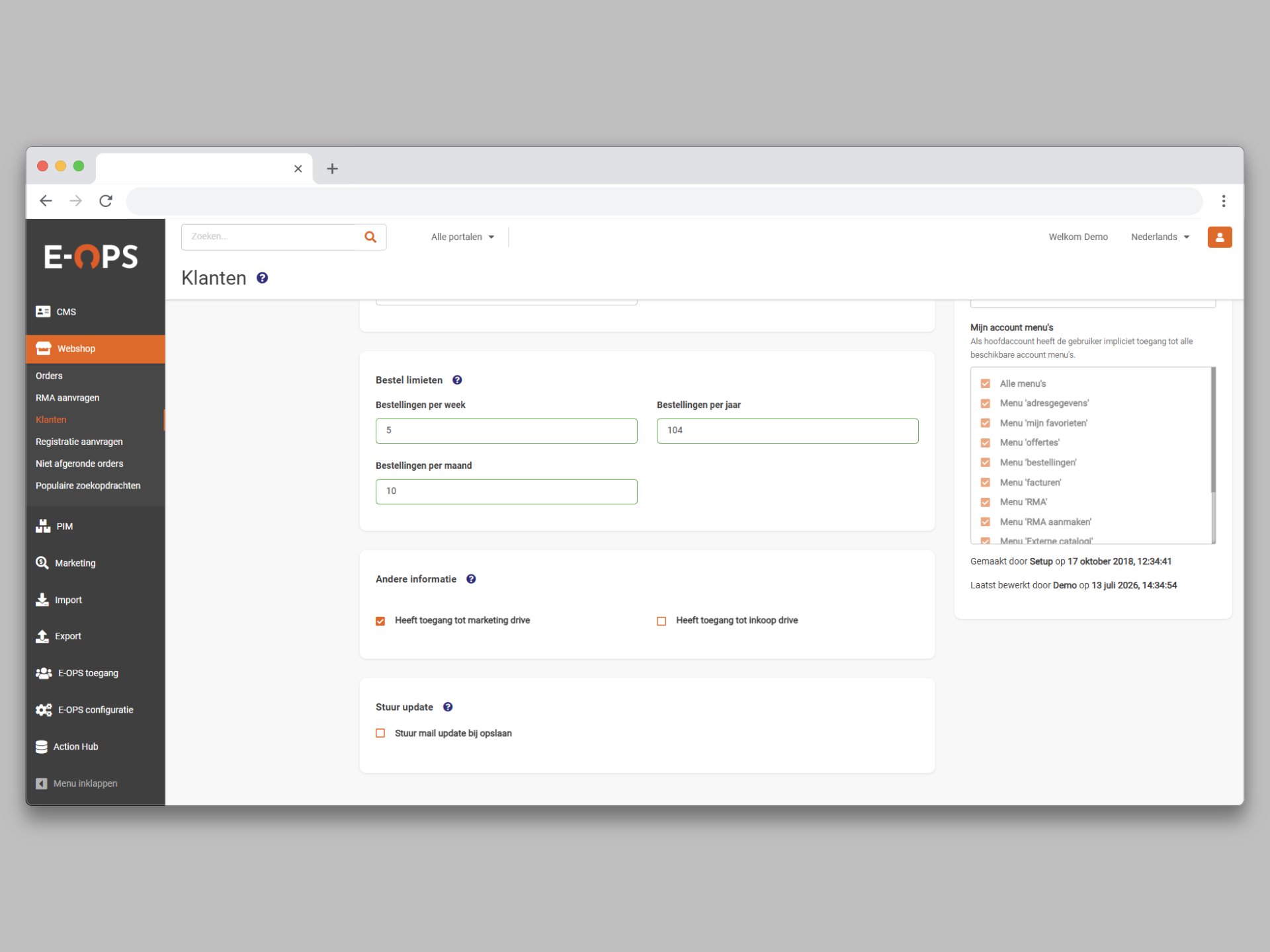1270x952 pixels.
Task: Expand the Alle portalen dropdown
Action: (x=462, y=237)
